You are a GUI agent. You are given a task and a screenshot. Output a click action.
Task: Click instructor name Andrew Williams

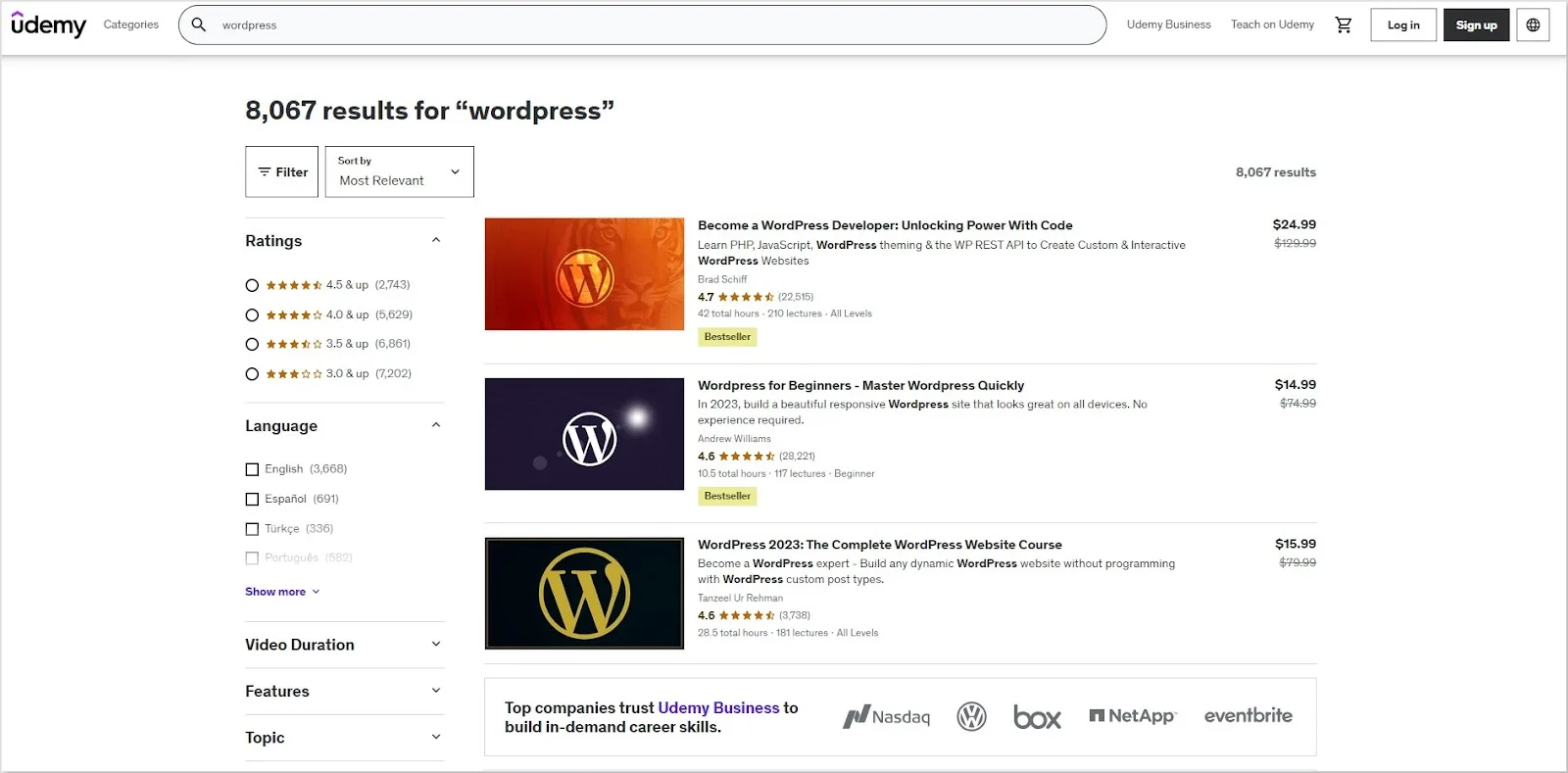(x=734, y=439)
